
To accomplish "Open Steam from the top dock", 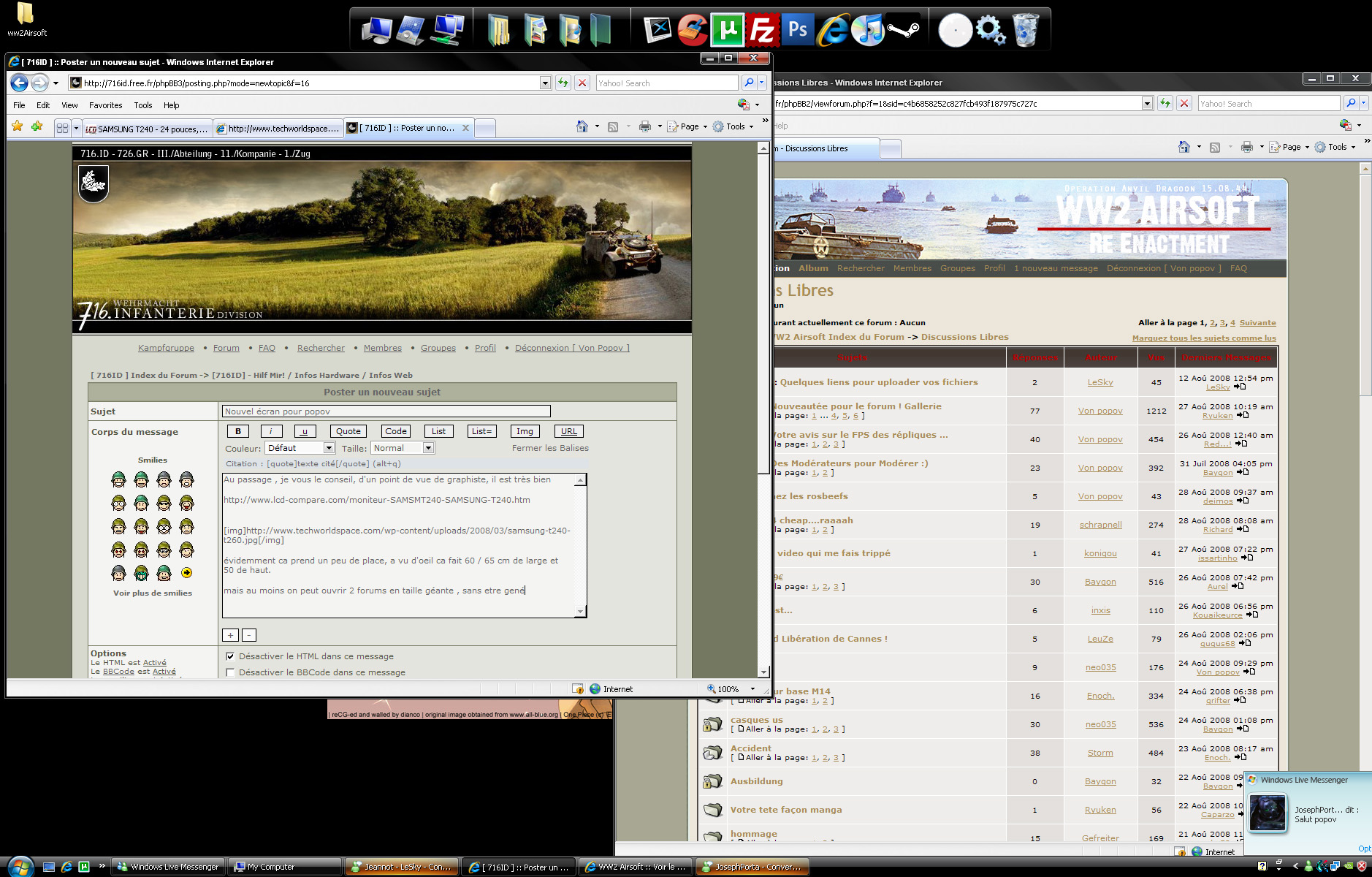I will [904, 30].
